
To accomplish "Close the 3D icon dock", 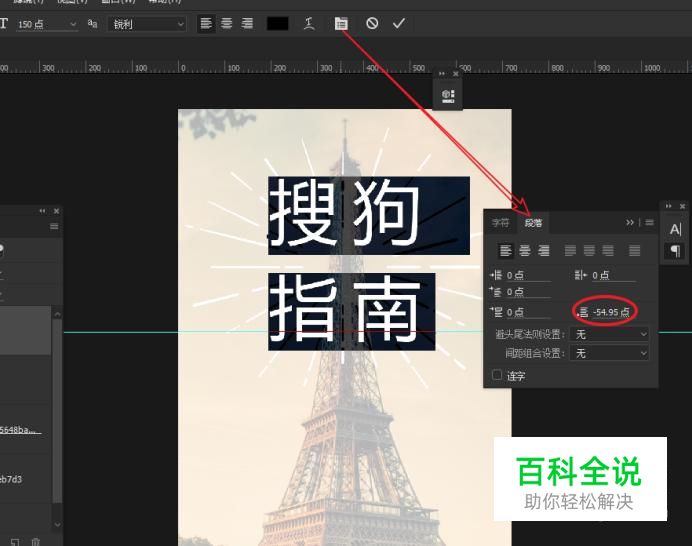I will pyautogui.click(x=455, y=74).
